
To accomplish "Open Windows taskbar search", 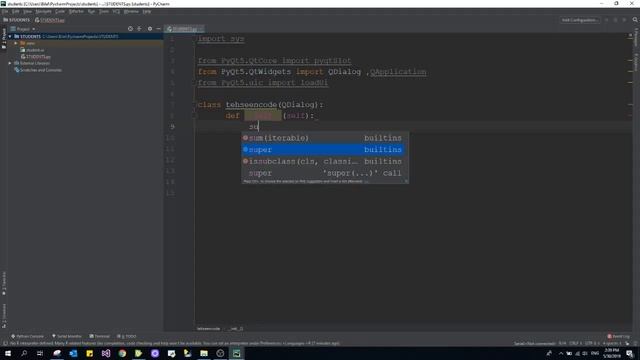I will (x=24, y=353).
